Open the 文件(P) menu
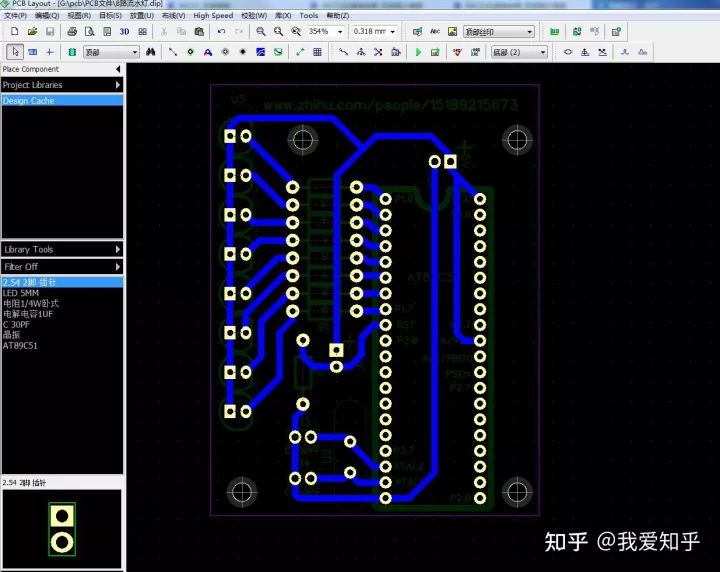720x572 pixels. [x=15, y=15]
